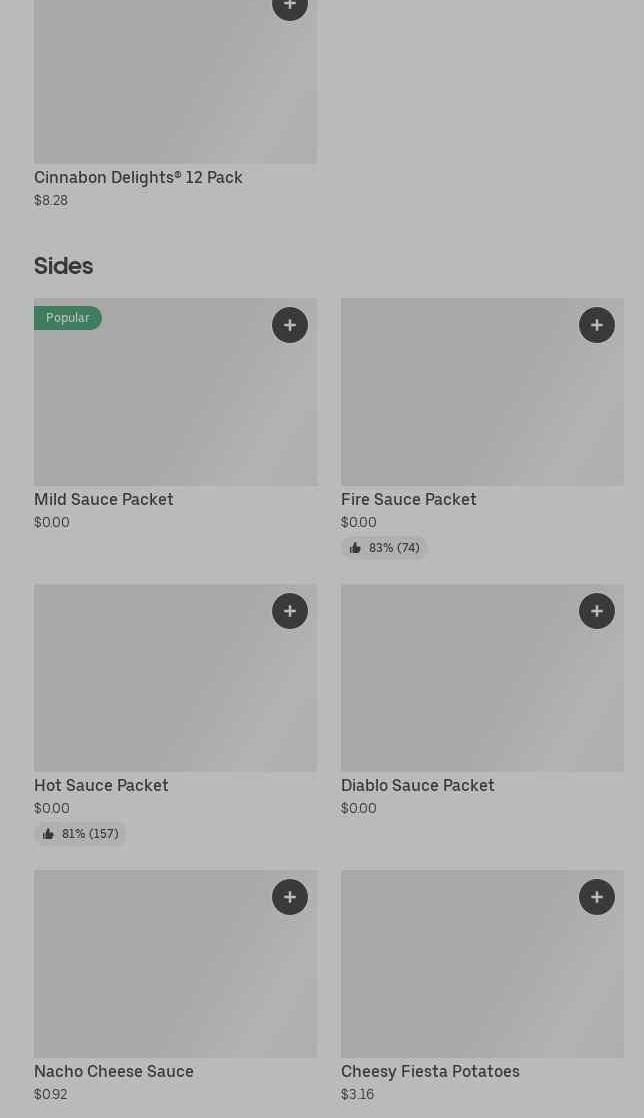Viewport: 644px width, 1118px height.
Task: Open the Fire Sauce Packet item title
Action: pos(409,499)
